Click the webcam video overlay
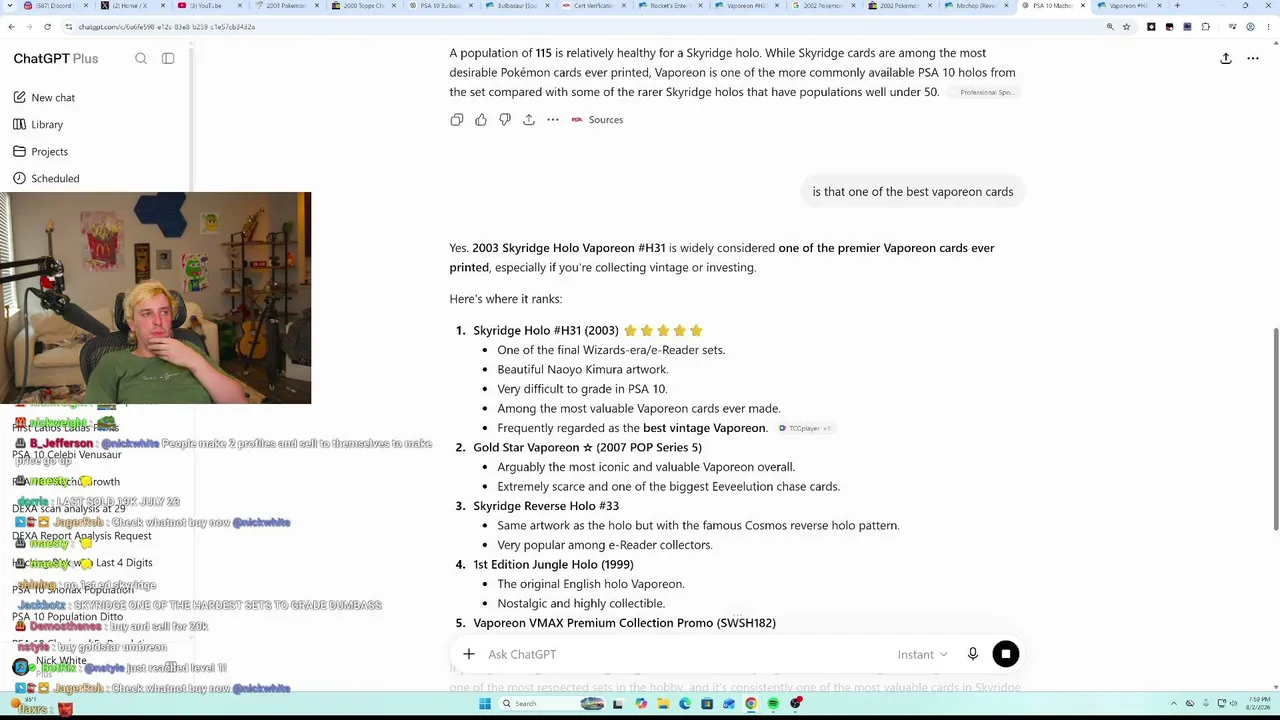1280x720 pixels. click(155, 298)
